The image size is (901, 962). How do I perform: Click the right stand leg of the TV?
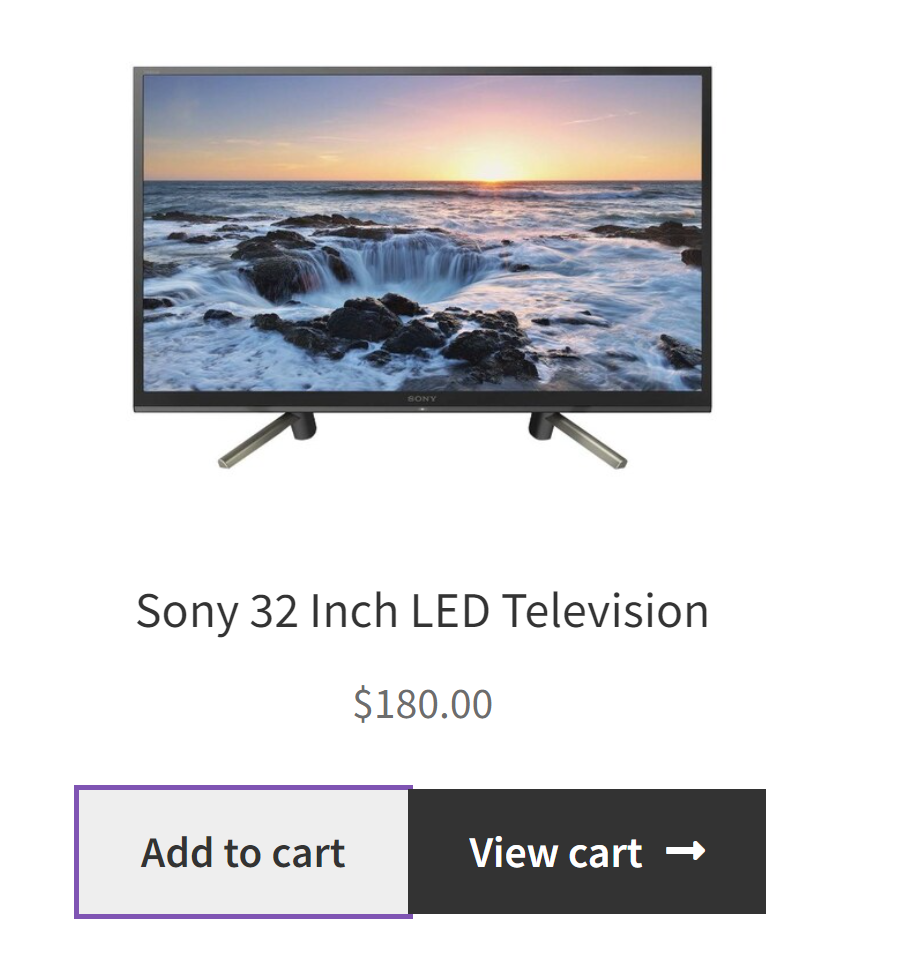577,440
